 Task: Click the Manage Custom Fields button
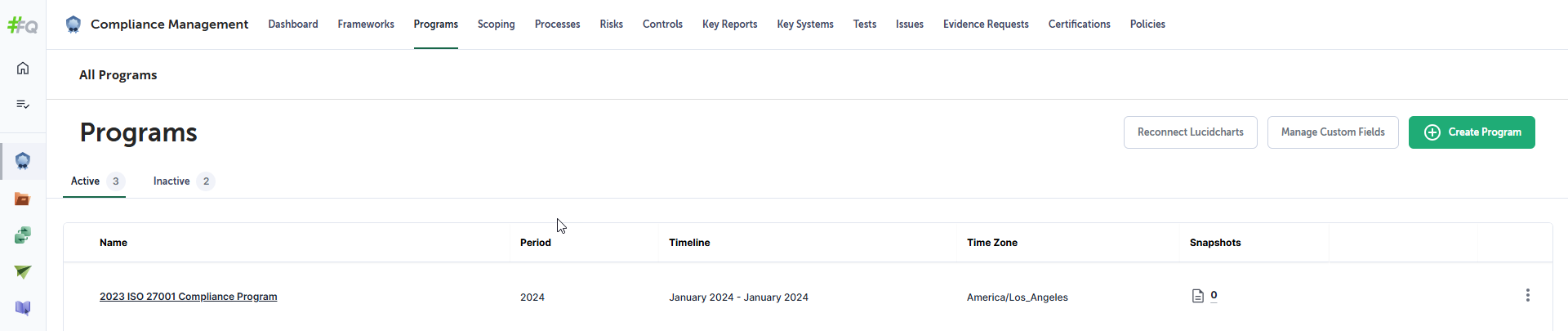pyautogui.click(x=1333, y=132)
